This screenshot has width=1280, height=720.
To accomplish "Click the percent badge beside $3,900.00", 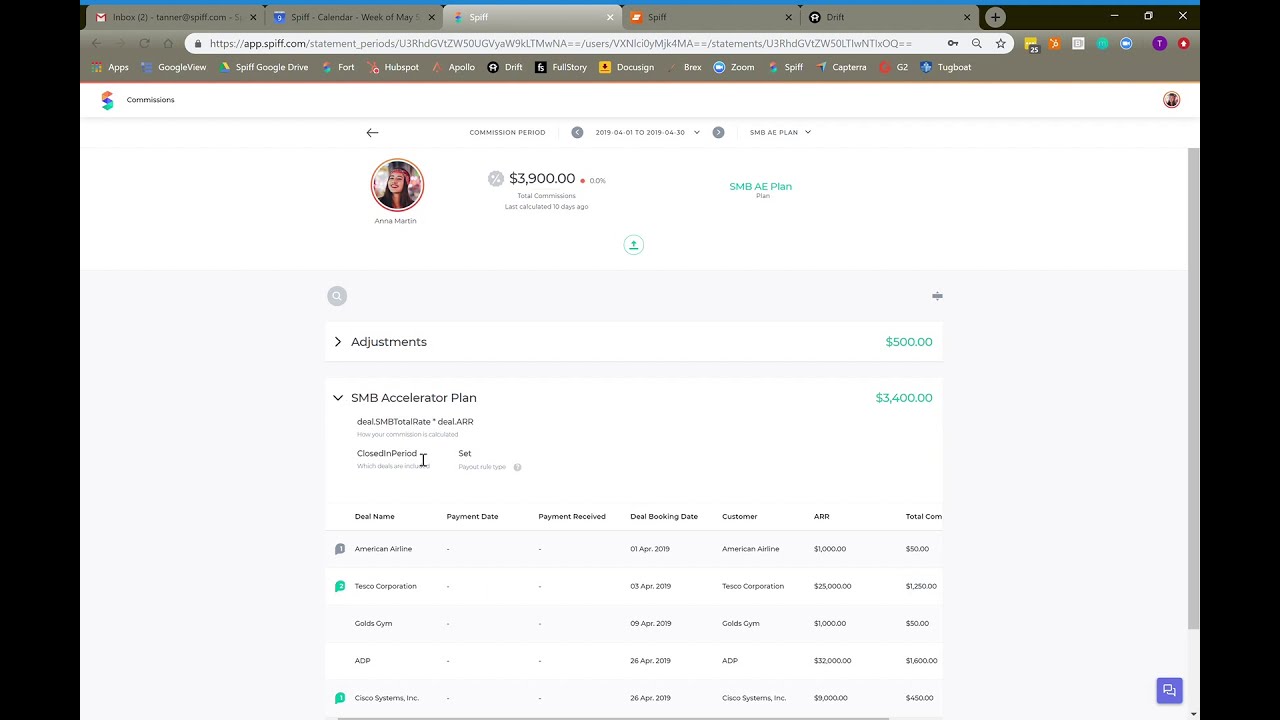I will 496,178.
